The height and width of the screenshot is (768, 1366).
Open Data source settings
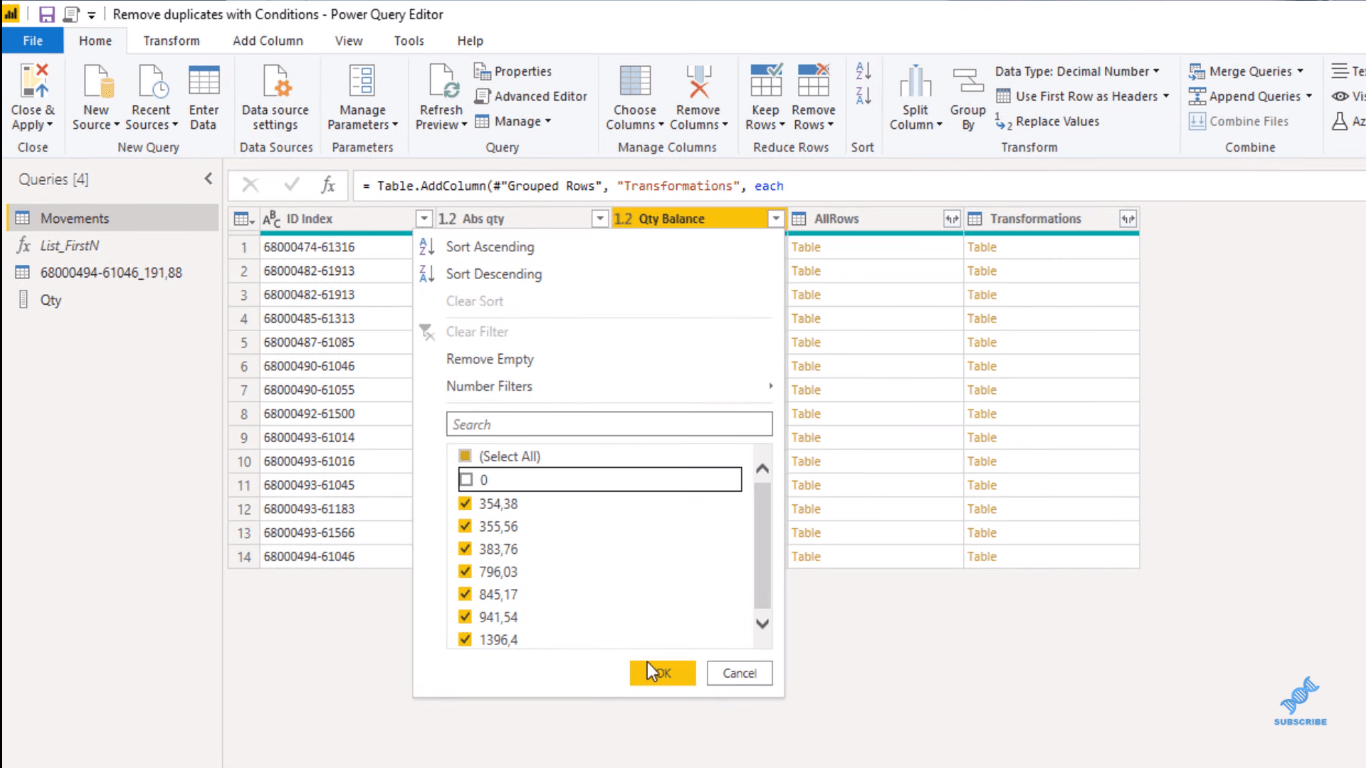275,97
